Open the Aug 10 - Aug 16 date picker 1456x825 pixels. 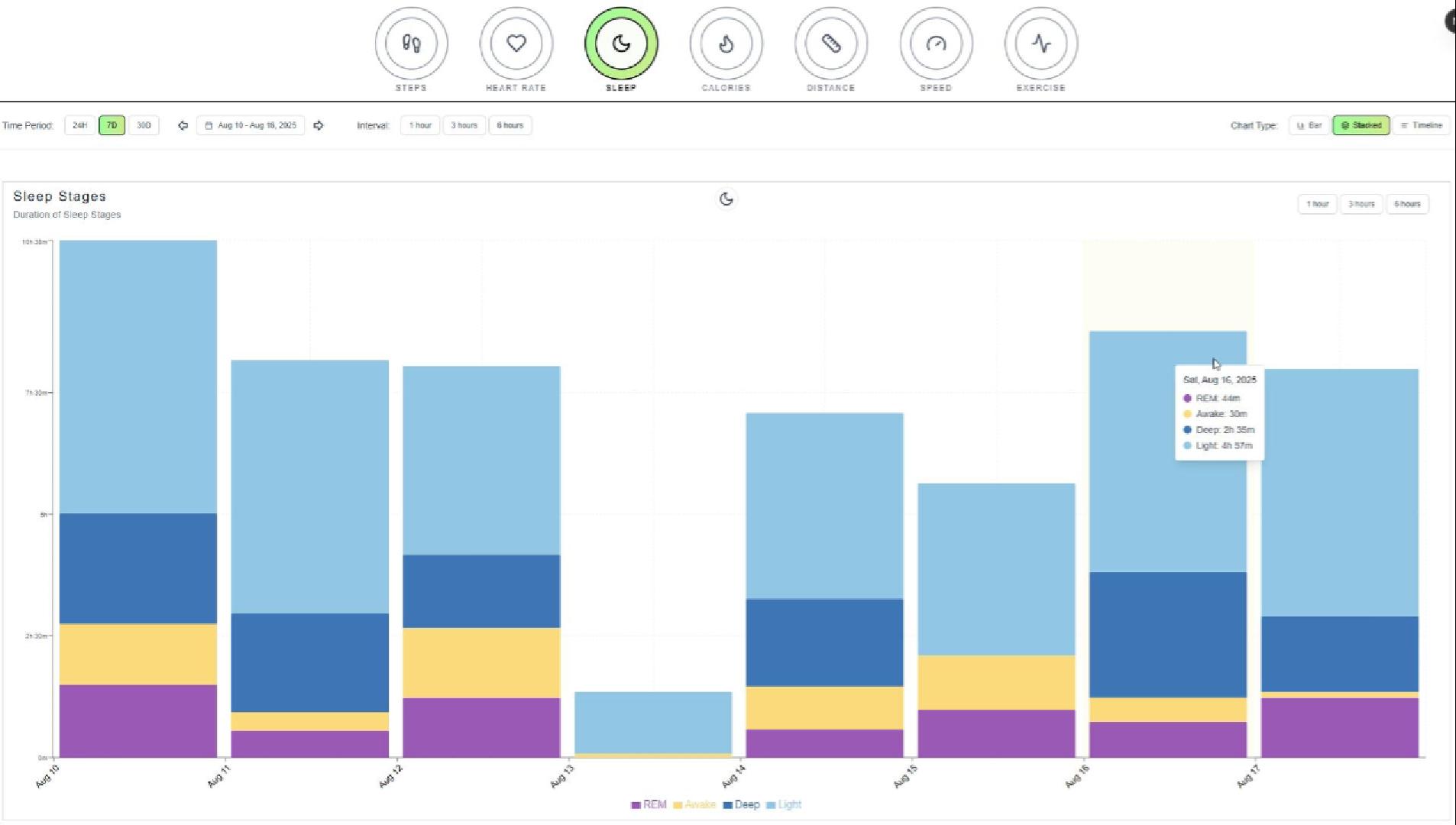pyautogui.click(x=251, y=125)
